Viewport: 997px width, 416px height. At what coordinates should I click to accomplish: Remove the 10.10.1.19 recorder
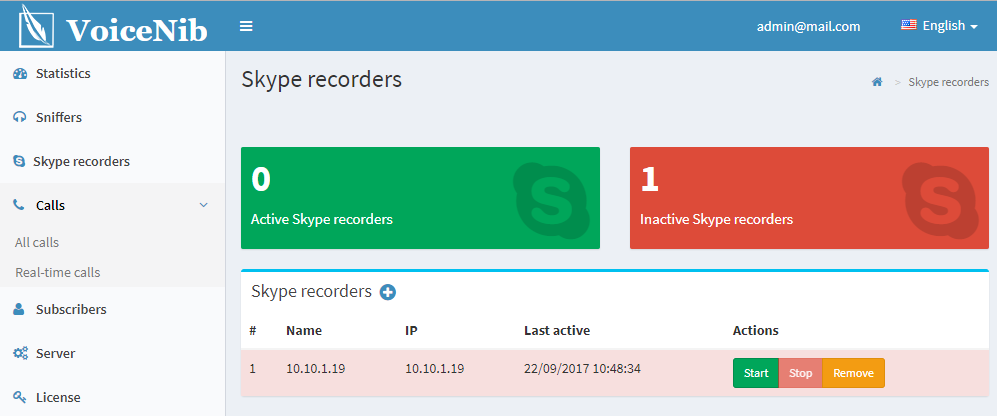click(x=853, y=373)
